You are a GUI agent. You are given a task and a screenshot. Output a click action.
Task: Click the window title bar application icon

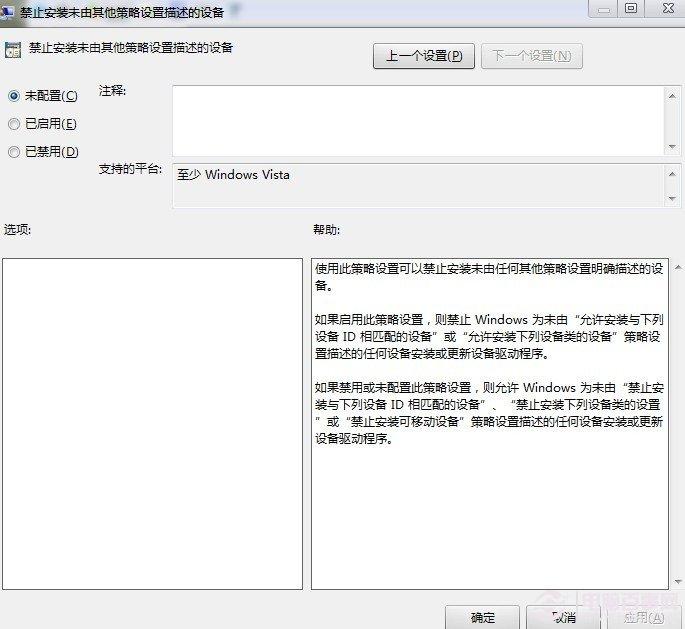[x=7, y=12]
